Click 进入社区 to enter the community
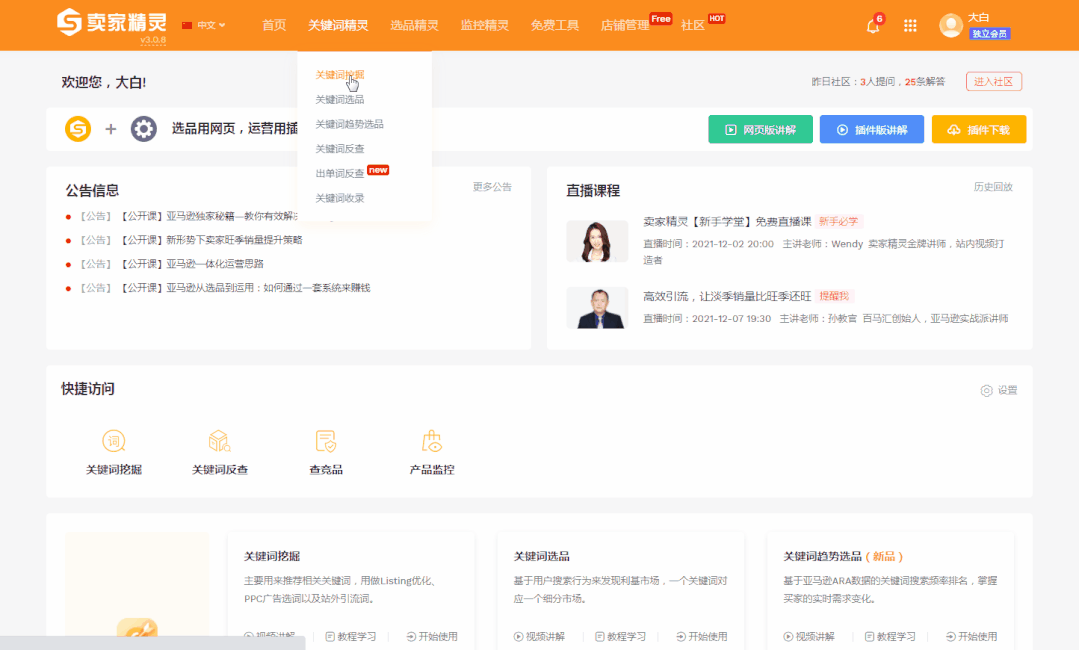The width and height of the screenshot is (1079, 650). pyautogui.click(x=993, y=81)
